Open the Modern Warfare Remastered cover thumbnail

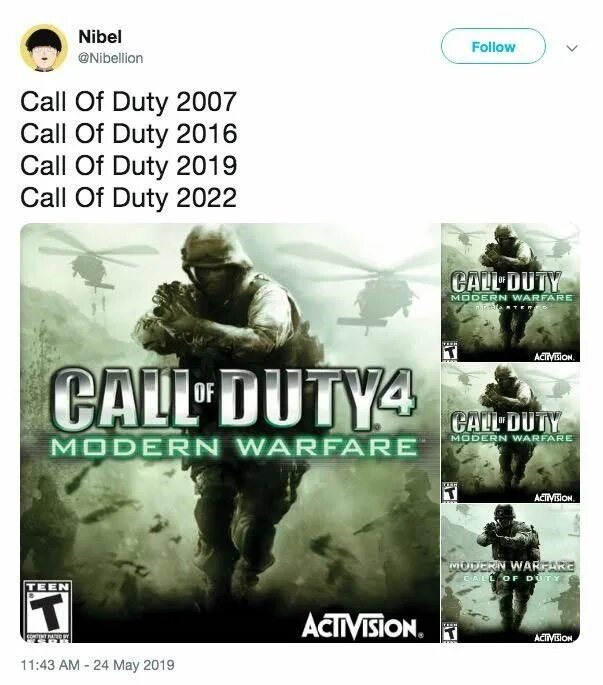pyautogui.click(x=510, y=292)
